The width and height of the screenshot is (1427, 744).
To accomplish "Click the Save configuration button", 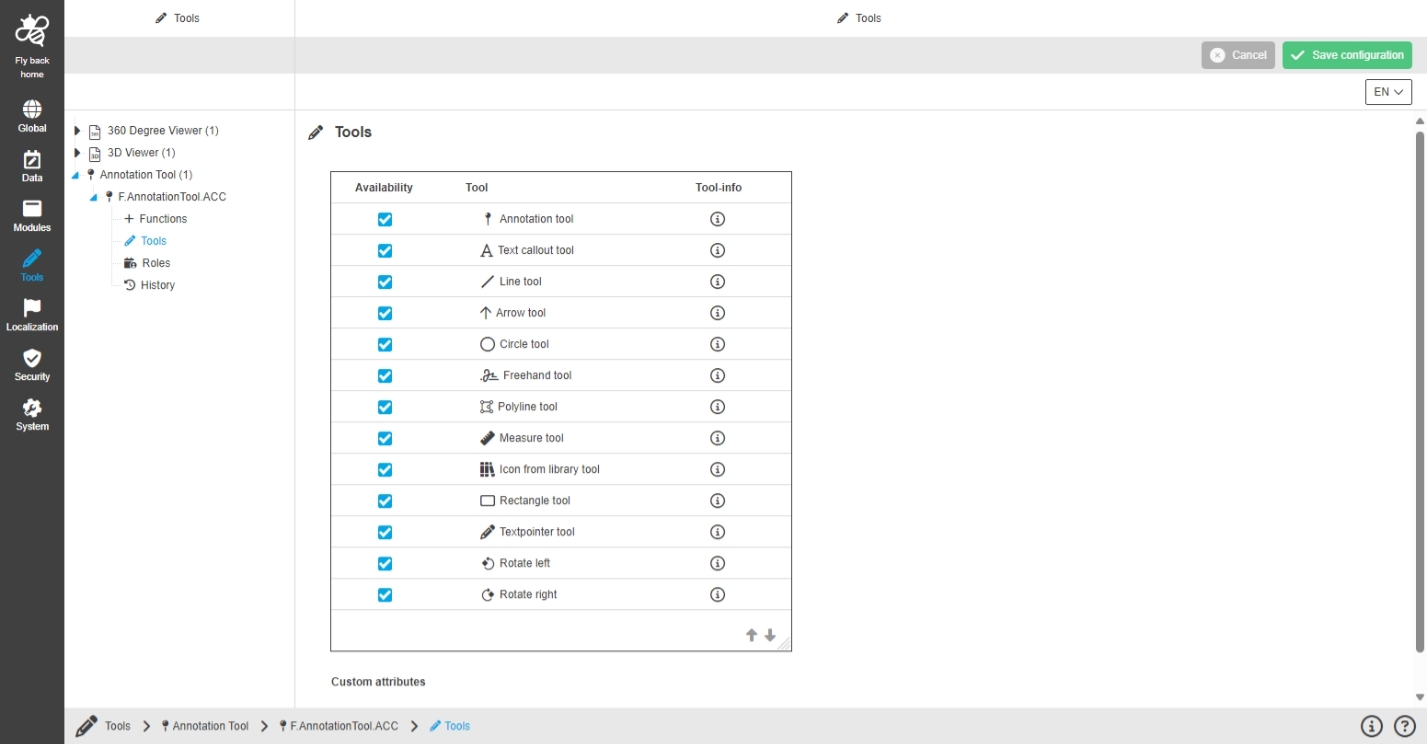I will pyautogui.click(x=1346, y=55).
